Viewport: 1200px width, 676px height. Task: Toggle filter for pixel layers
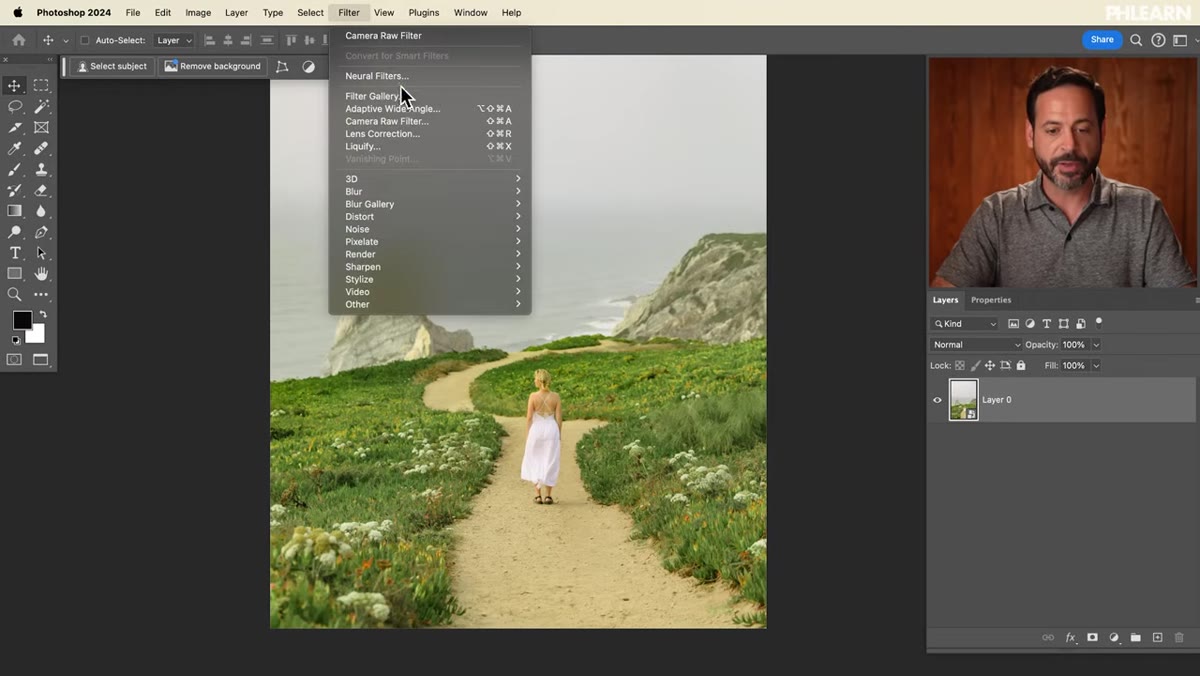coord(1013,324)
